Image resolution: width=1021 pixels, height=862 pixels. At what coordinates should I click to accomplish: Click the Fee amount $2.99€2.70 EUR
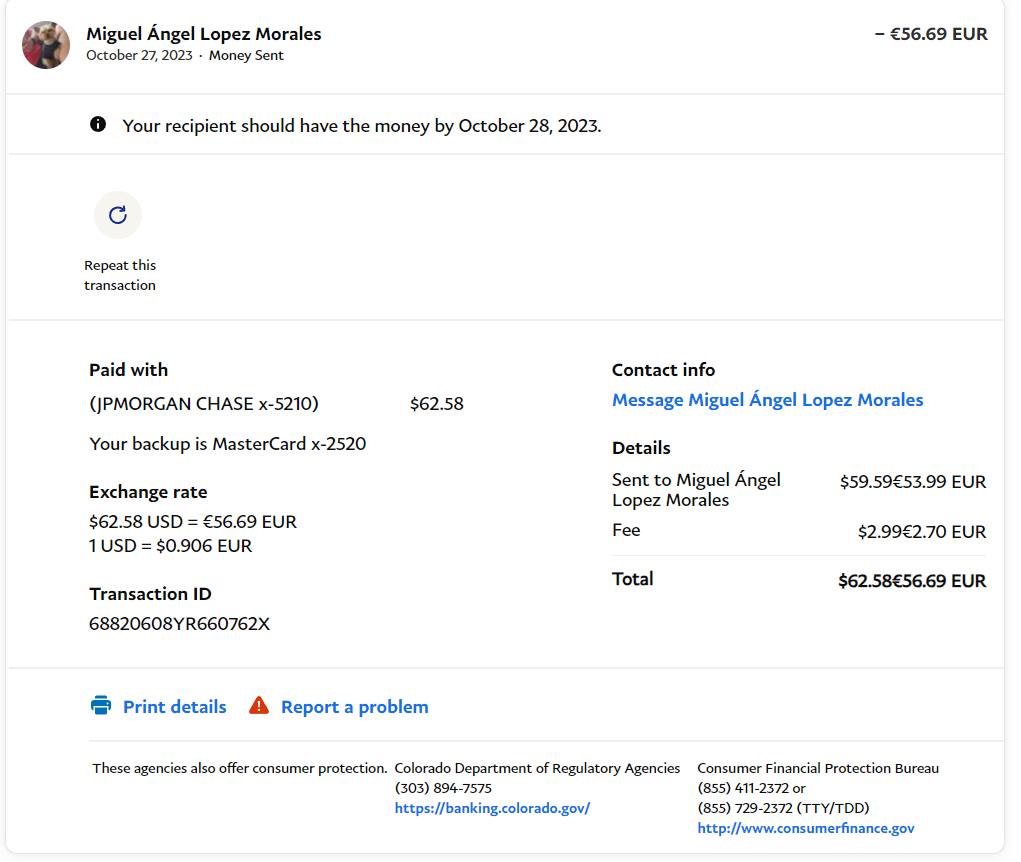coord(921,532)
